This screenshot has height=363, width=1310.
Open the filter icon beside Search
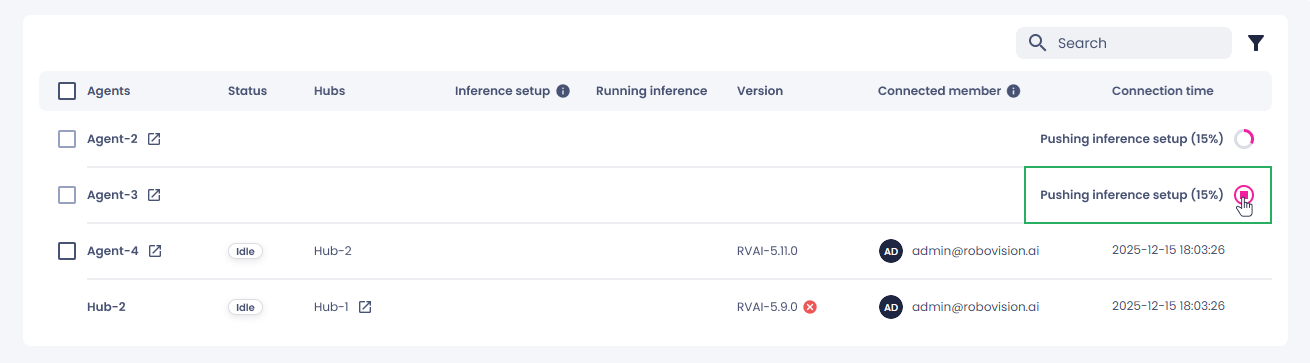coord(1256,43)
